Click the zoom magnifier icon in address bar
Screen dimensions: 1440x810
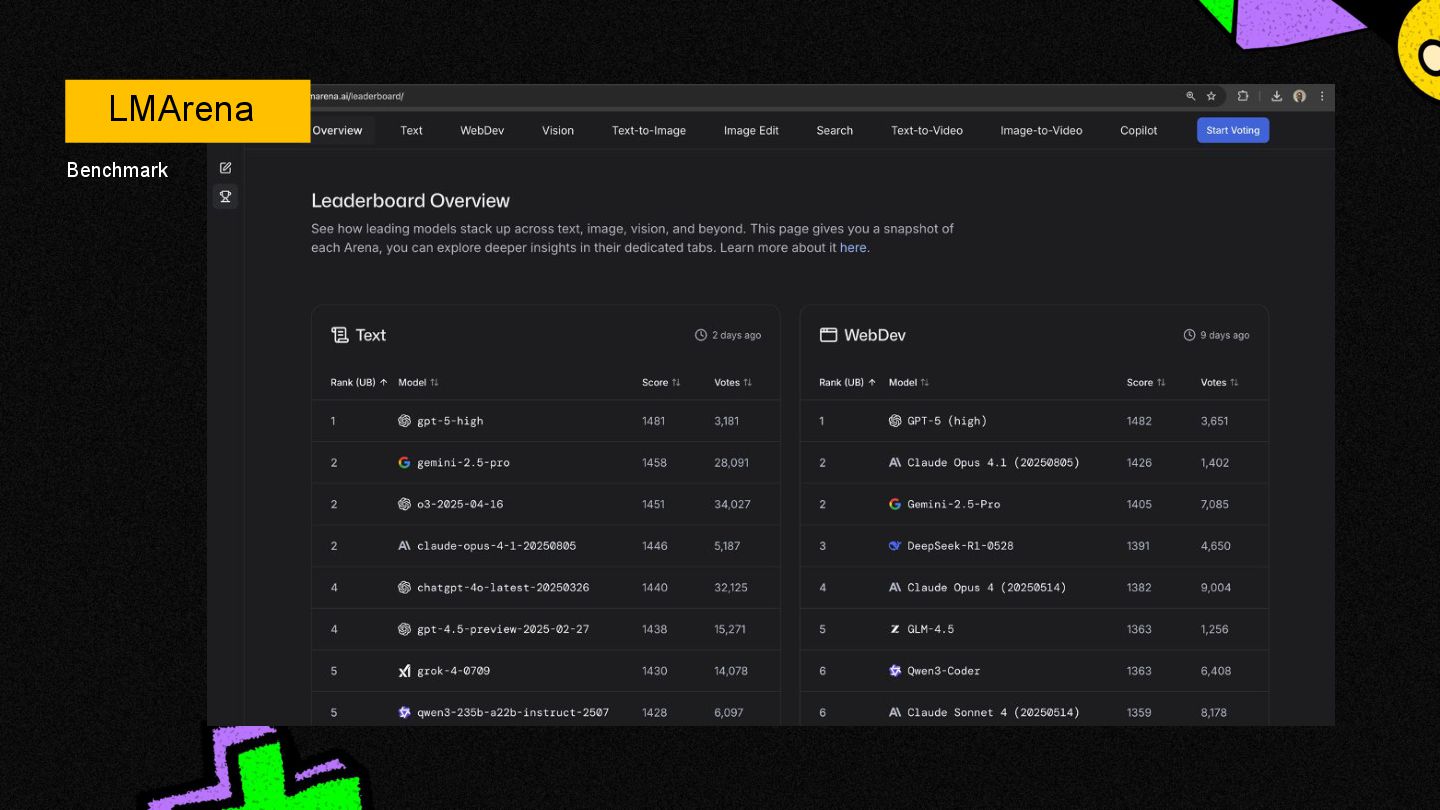1191,96
